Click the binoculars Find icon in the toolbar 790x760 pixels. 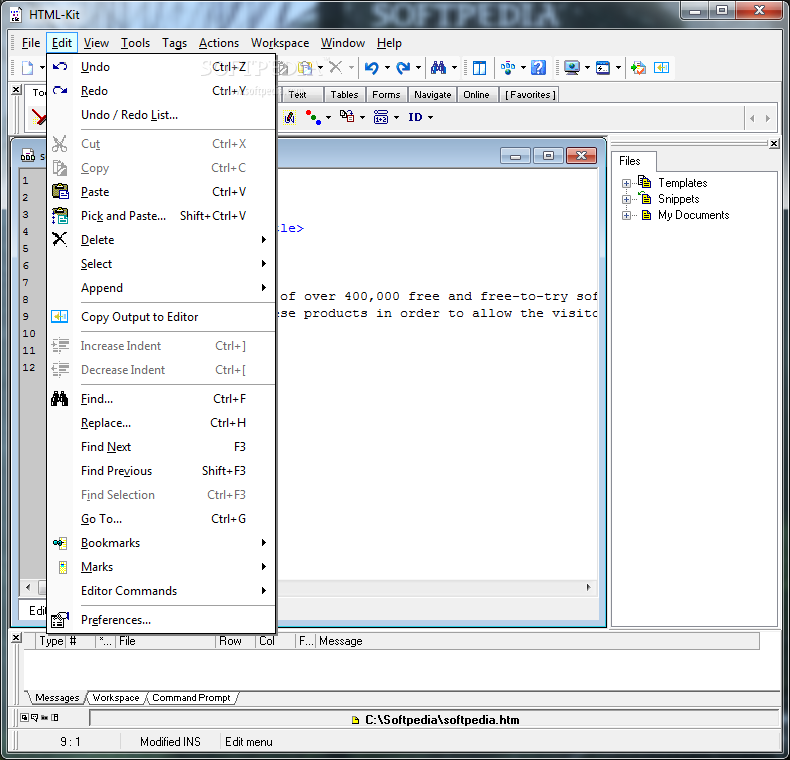click(438, 68)
